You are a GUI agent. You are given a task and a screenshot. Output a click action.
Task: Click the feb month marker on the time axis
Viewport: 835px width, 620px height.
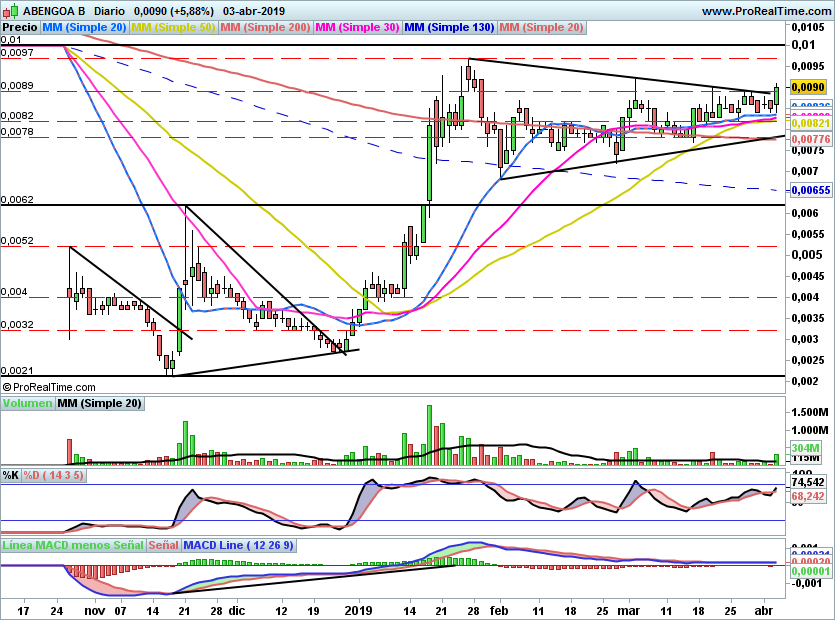click(x=499, y=610)
